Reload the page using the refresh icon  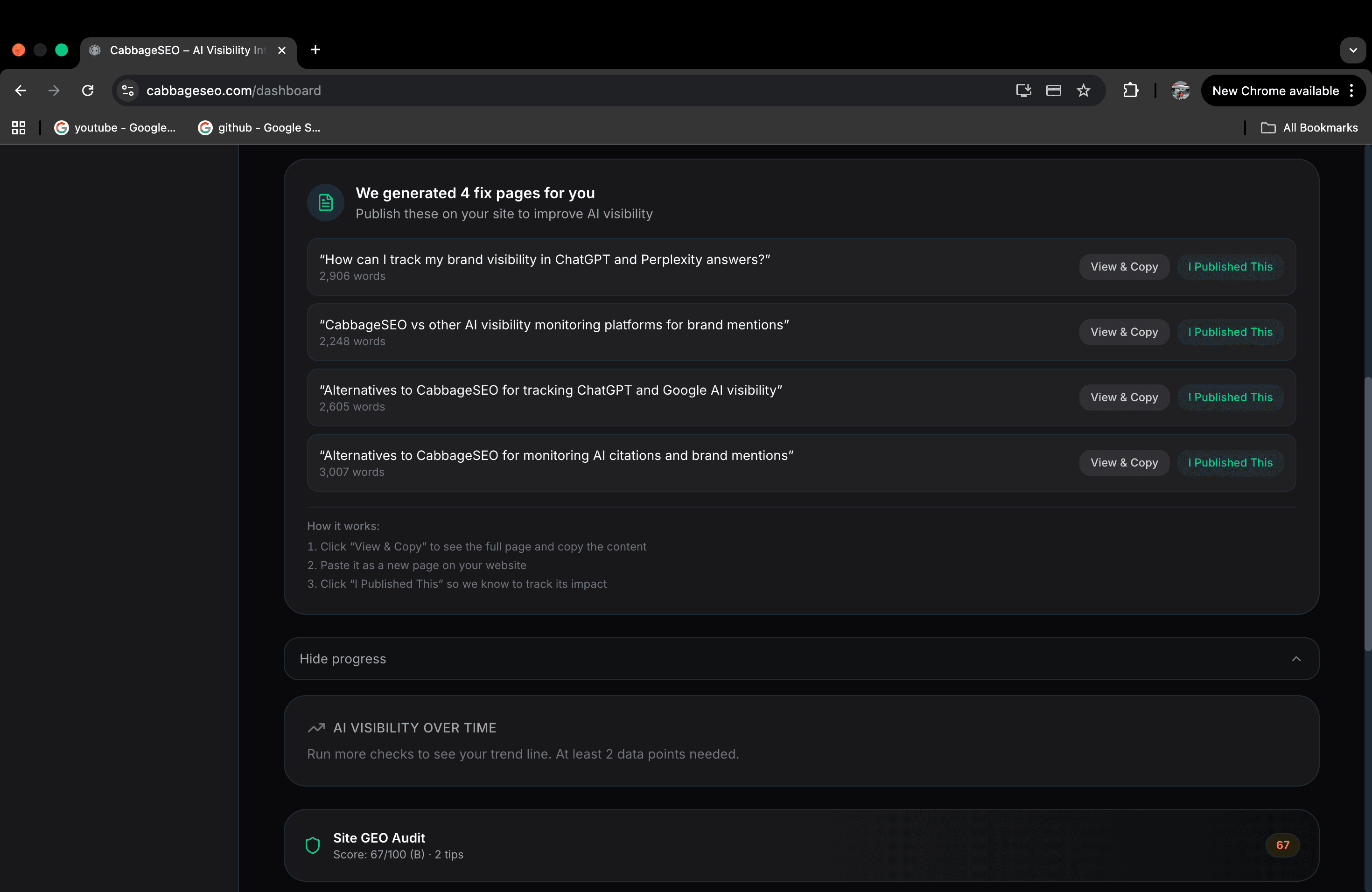click(87, 91)
